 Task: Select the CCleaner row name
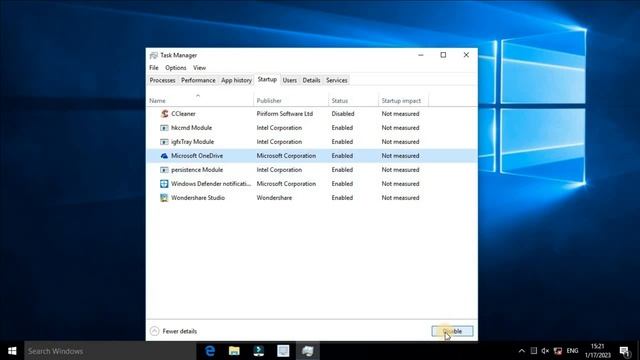click(183, 114)
